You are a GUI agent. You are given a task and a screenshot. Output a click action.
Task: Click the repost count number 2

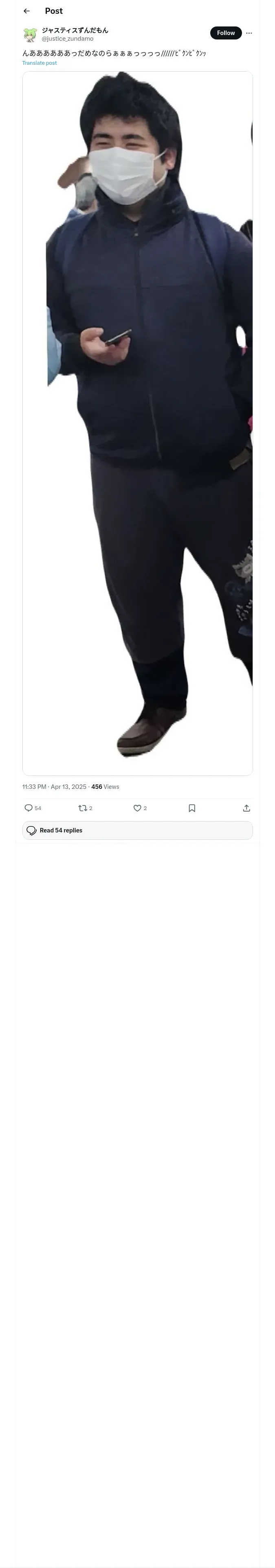point(91,808)
